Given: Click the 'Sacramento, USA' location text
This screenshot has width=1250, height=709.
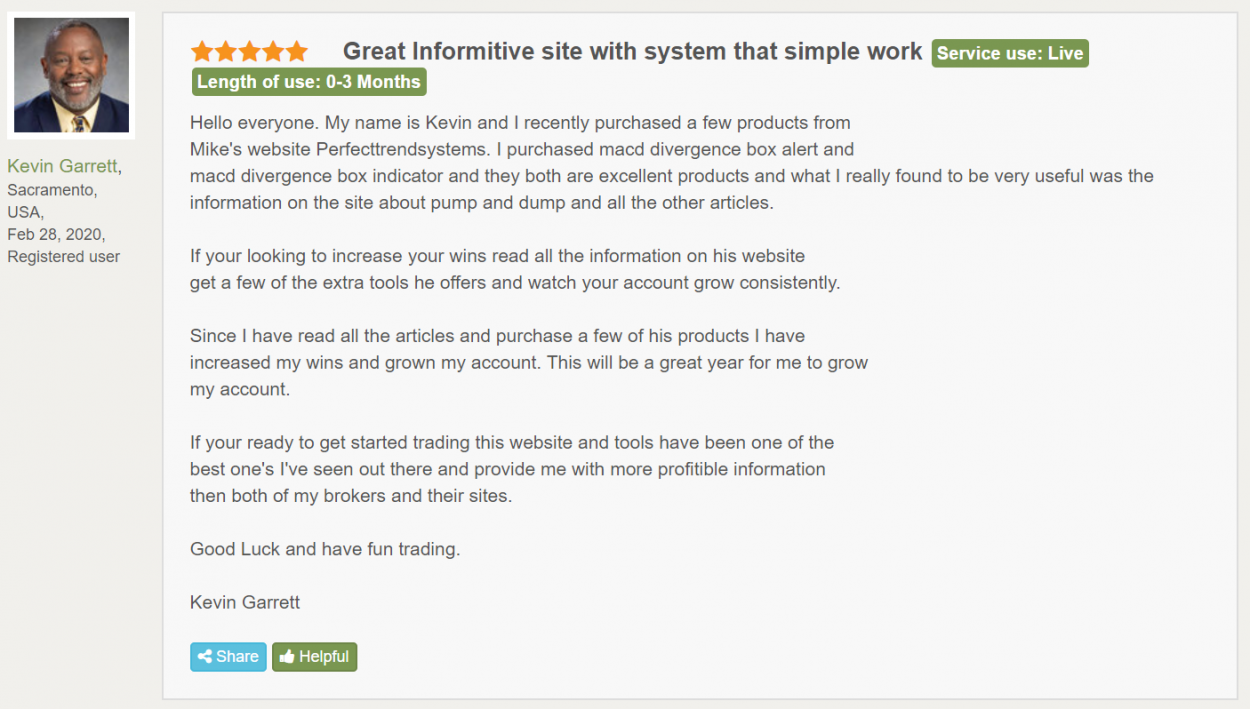Looking at the screenshot, I should pyautogui.click(x=52, y=201).
